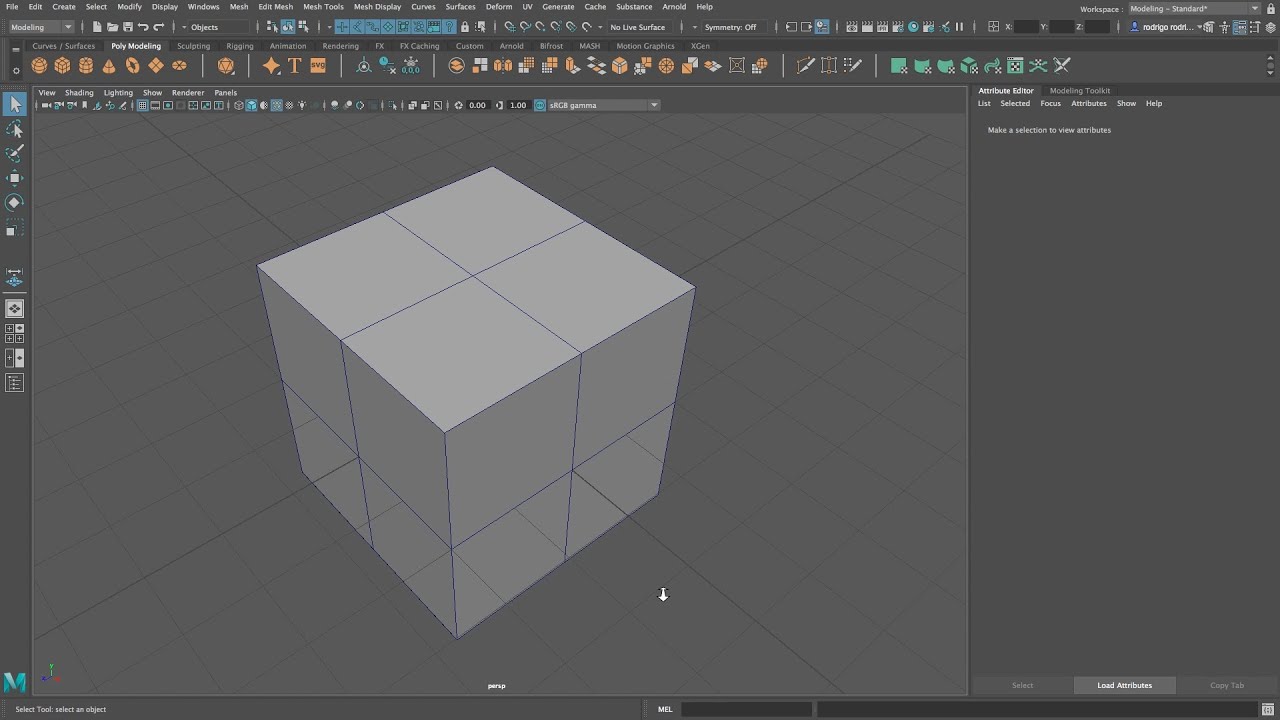Click the Load Attributes button
1280x720 pixels.
(x=1124, y=685)
